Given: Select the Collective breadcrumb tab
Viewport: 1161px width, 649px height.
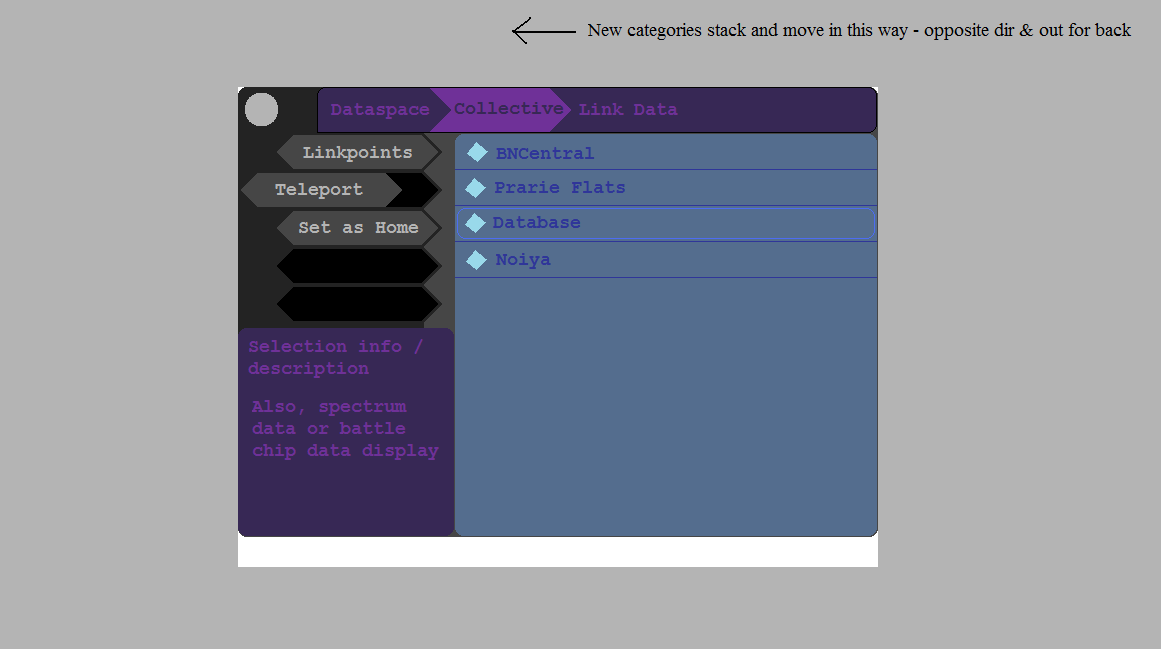Looking at the screenshot, I should pos(508,109).
